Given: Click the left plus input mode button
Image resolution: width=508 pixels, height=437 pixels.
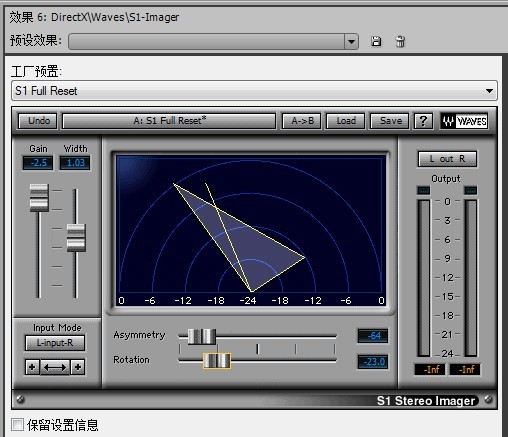Looking at the screenshot, I should [x=32, y=367].
